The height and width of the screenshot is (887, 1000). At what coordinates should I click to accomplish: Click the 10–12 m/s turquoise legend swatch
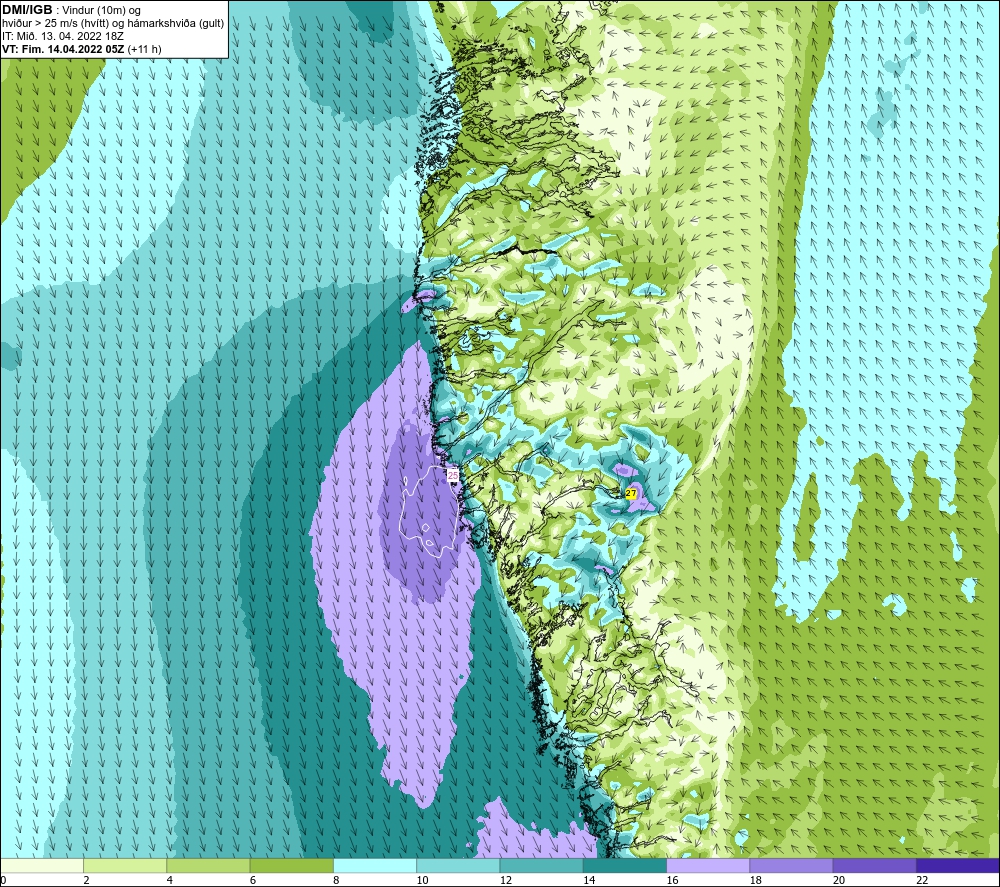point(458,866)
